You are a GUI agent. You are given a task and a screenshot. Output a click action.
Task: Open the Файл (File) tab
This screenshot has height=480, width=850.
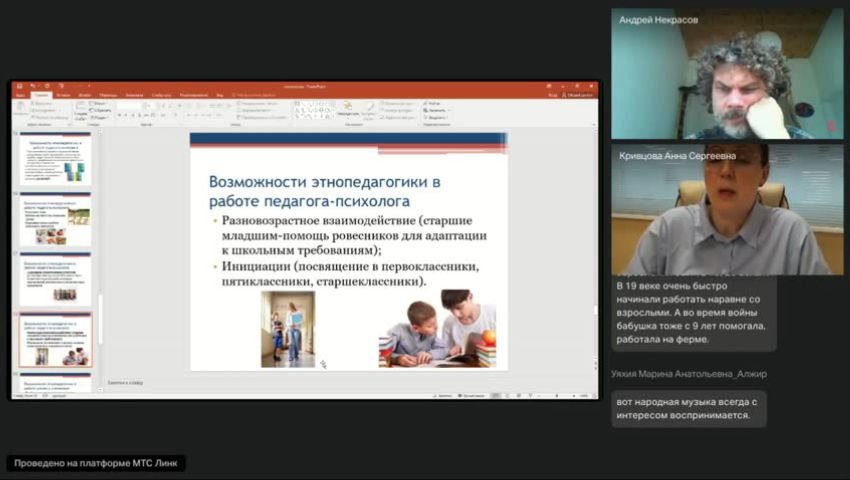21,95
